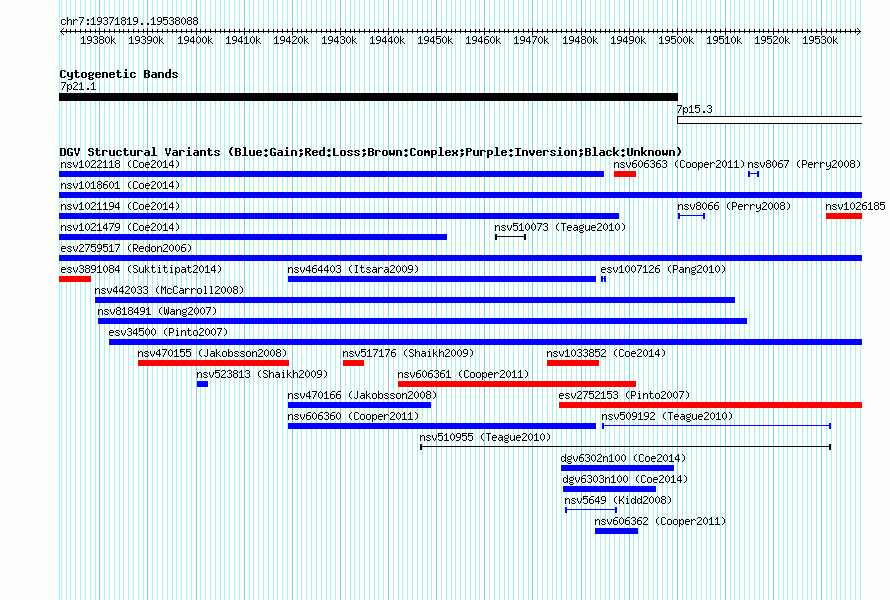The width and height of the screenshot is (890, 600).
Task: Select the nsv1018601 (Coe2014) blue gain bar
Action: tap(460, 195)
